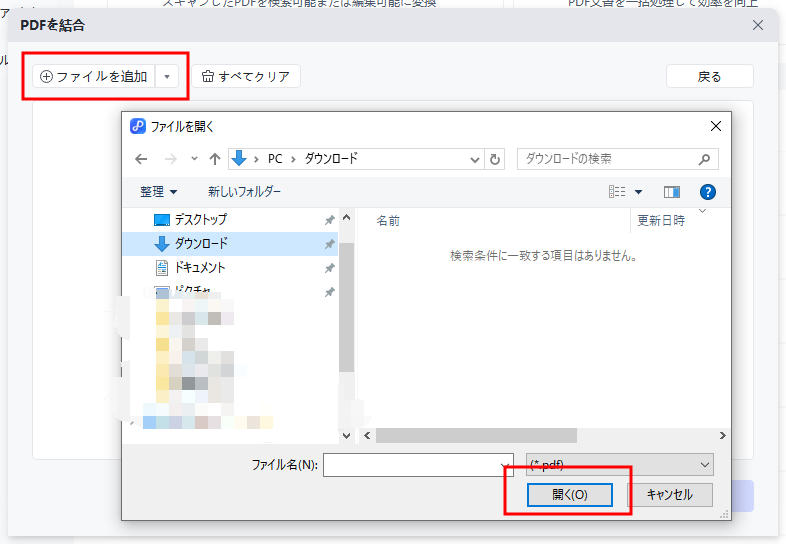Expand the address bar history dropdown
Screen dimensions: 786x544
pos(474,159)
